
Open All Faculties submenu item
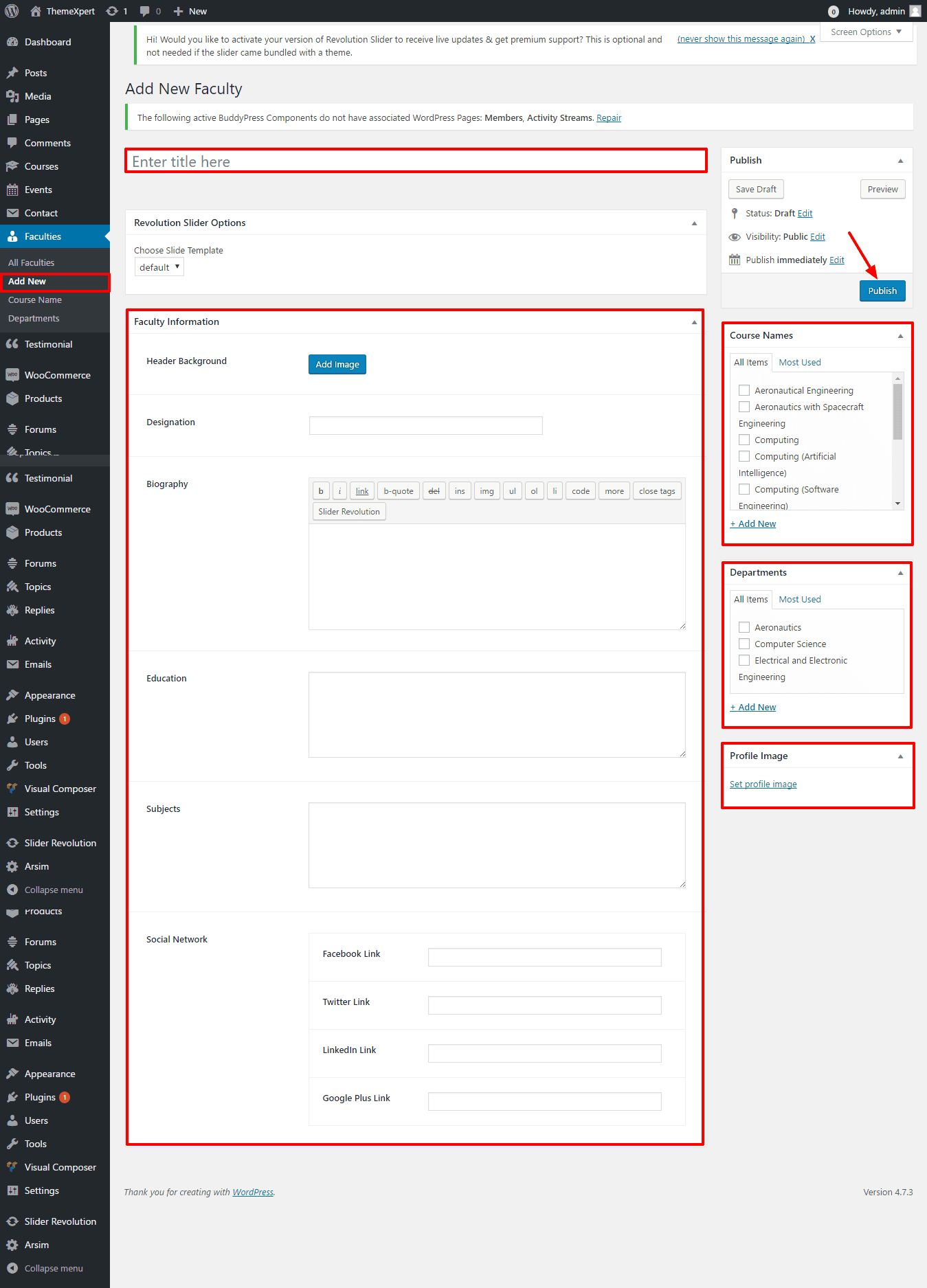(x=31, y=262)
